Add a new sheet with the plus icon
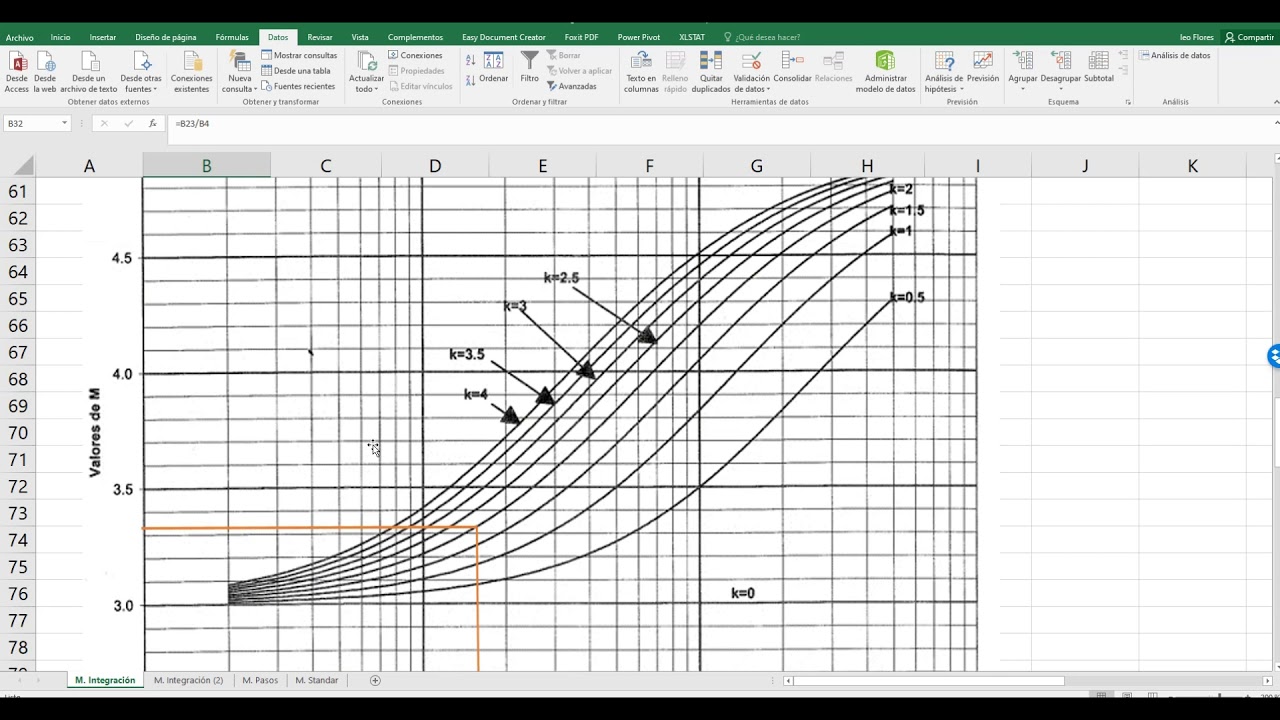 point(375,680)
